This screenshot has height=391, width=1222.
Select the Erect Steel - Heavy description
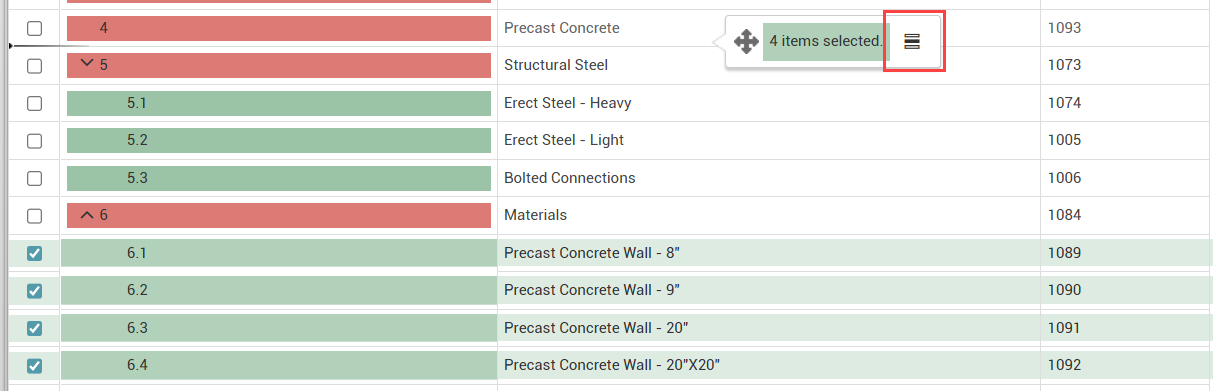567,103
